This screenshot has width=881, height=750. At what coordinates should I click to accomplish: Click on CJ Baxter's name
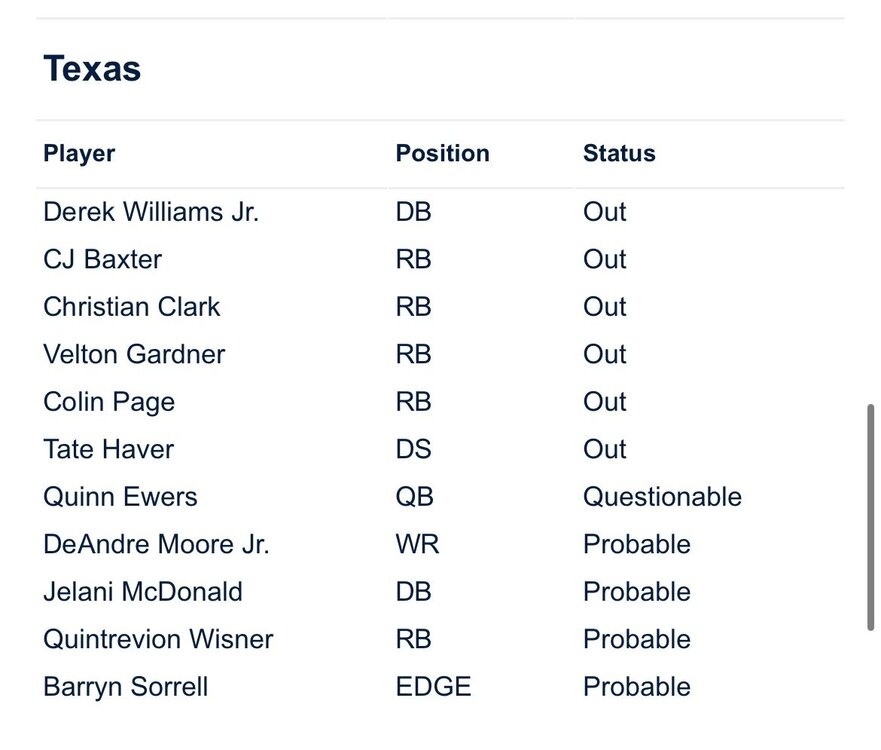102,260
